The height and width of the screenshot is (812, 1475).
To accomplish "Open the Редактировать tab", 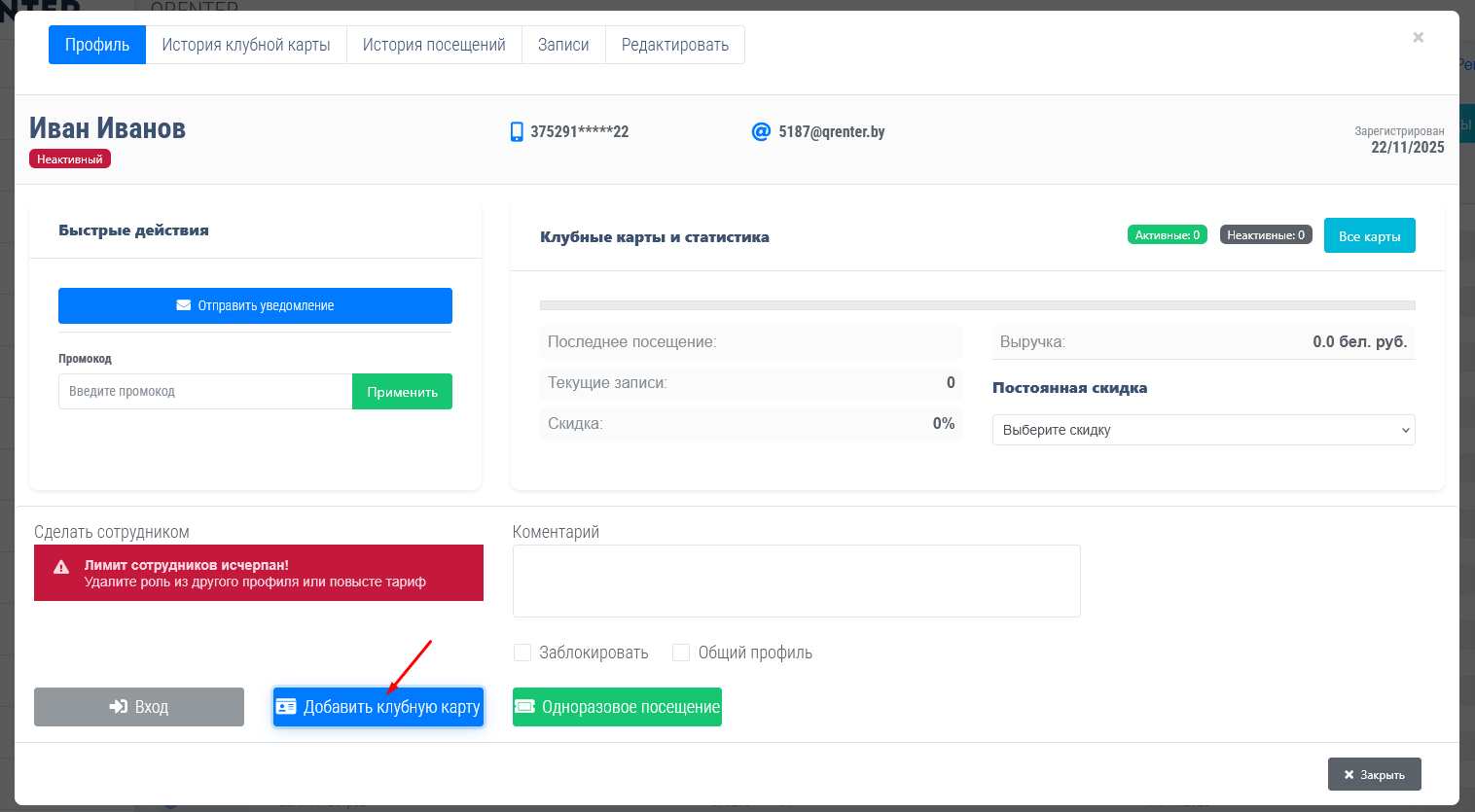I will tap(675, 45).
